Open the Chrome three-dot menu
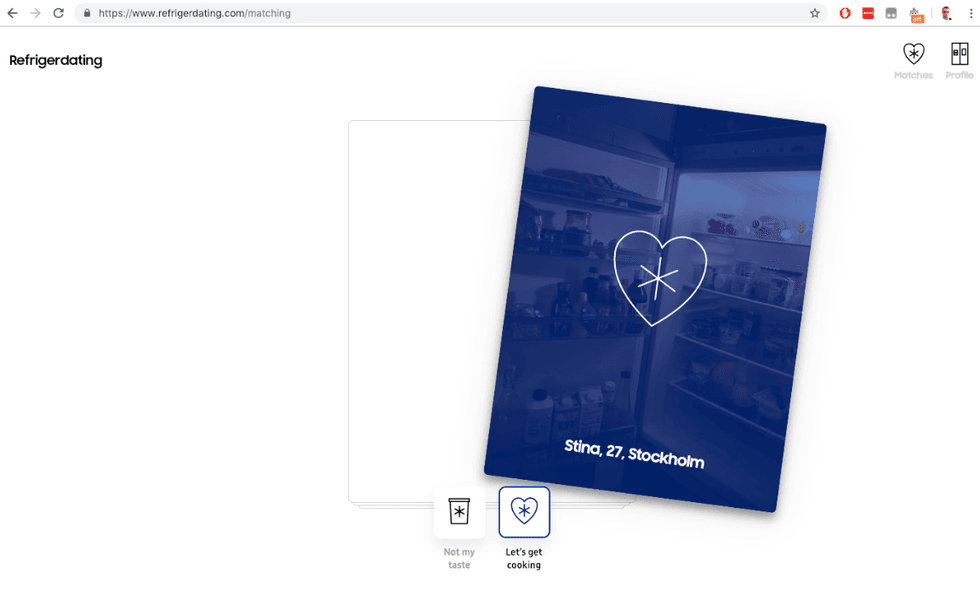980x606 pixels. tap(970, 13)
